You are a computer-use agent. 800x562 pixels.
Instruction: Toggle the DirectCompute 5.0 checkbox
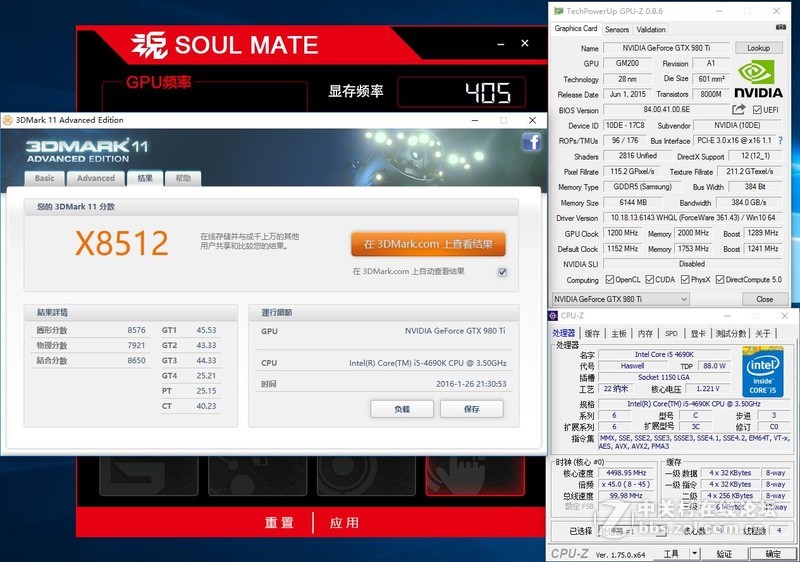[x=720, y=279]
